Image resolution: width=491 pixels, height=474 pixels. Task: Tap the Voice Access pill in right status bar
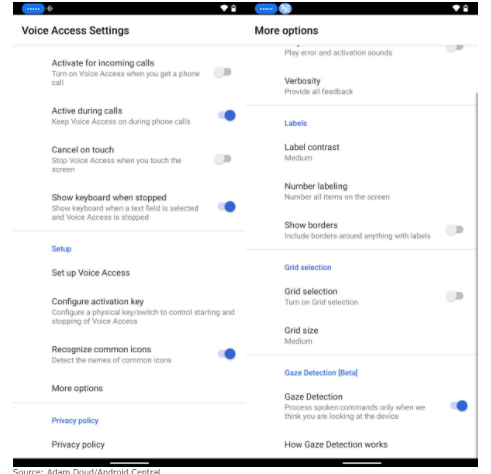[266, 9]
